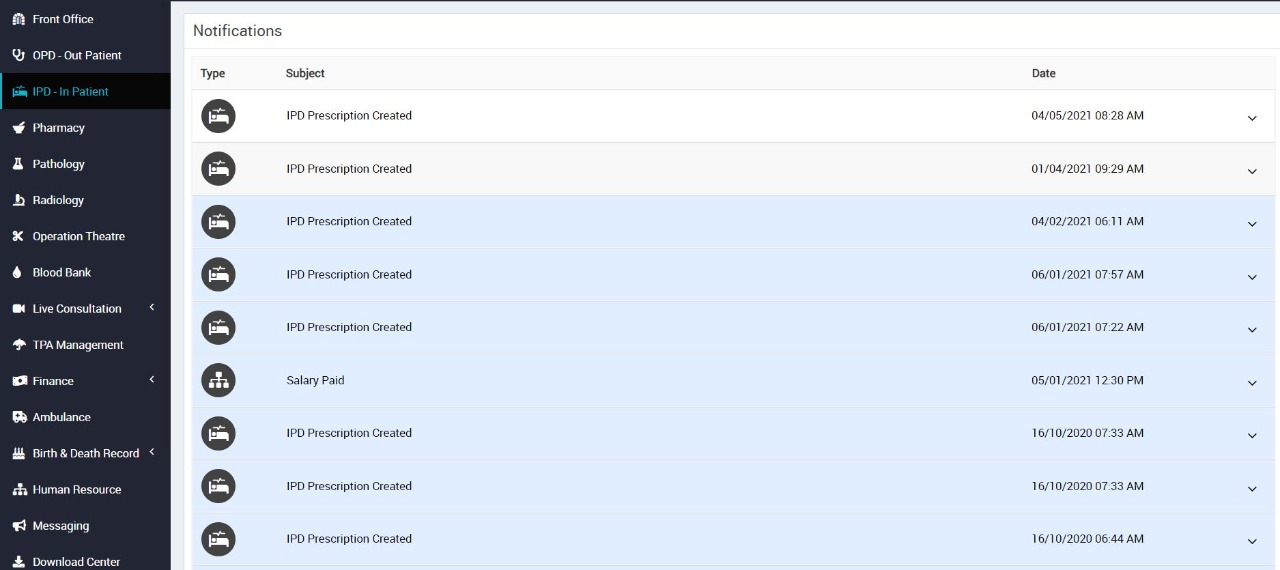Click the Radiology microscope icon
Screen dimensions: 1280x570
point(18,200)
